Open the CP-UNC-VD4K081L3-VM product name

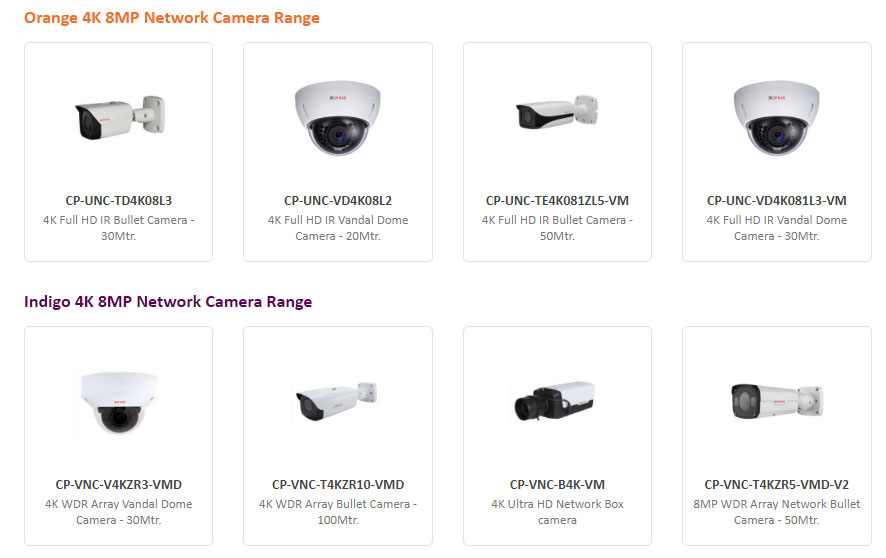click(777, 200)
